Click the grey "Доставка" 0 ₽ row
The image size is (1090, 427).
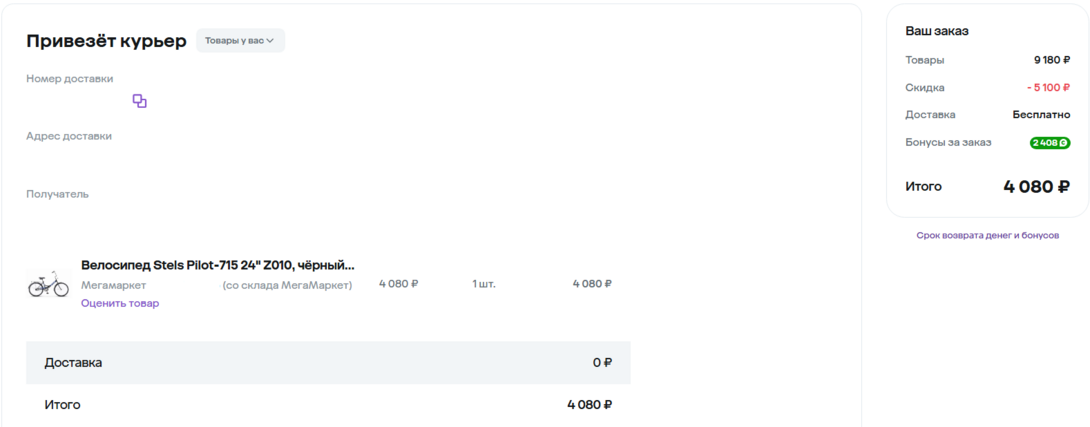328,362
